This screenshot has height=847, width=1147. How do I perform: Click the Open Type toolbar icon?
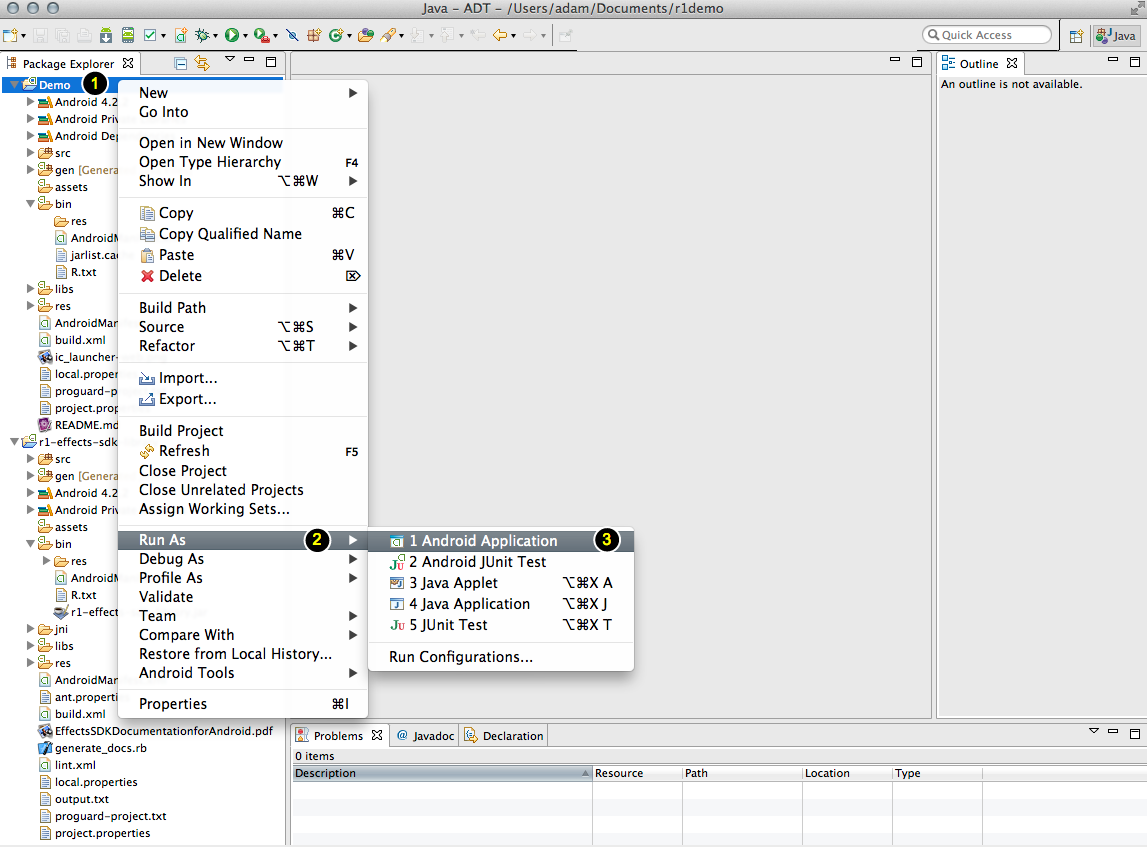pyautogui.click(x=365, y=35)
